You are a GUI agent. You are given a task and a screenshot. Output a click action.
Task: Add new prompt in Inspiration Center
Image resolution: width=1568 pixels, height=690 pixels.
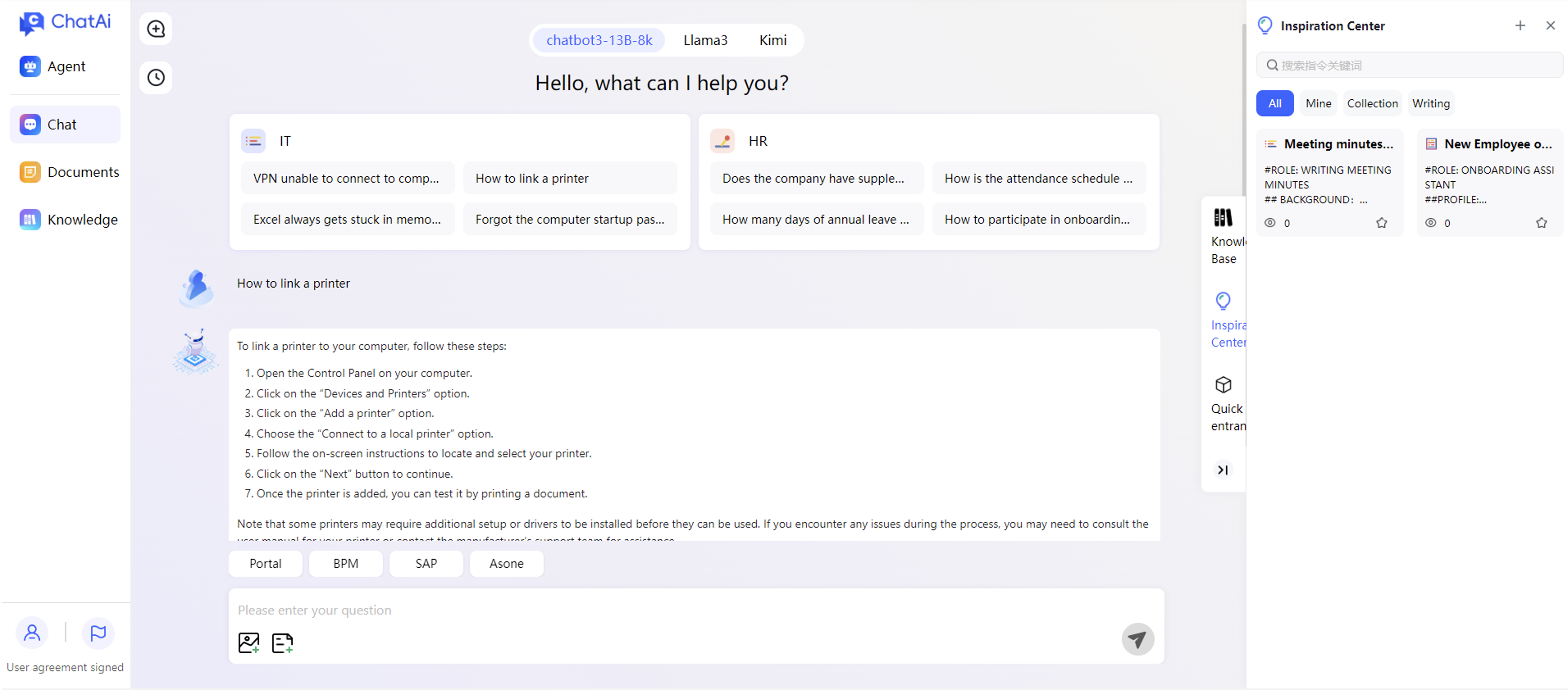point(1520,25)
